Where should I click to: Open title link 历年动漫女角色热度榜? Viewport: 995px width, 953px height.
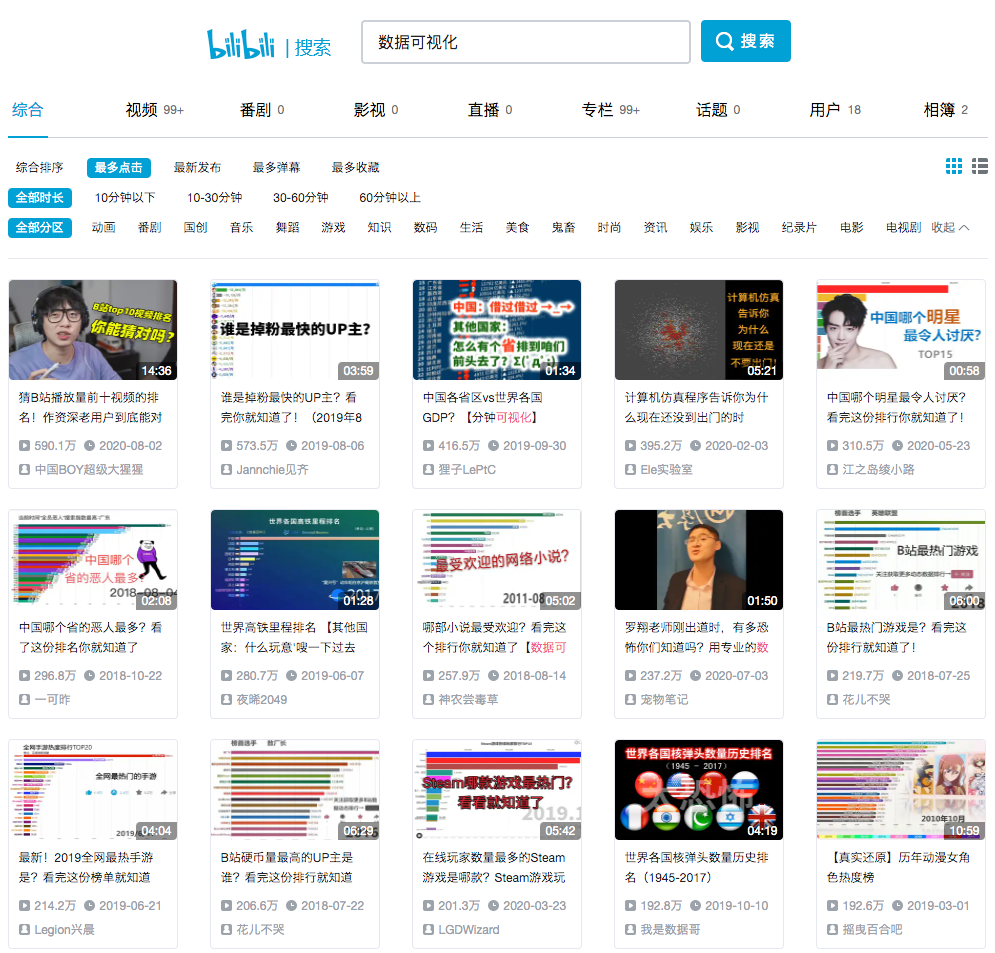[899, 867]
